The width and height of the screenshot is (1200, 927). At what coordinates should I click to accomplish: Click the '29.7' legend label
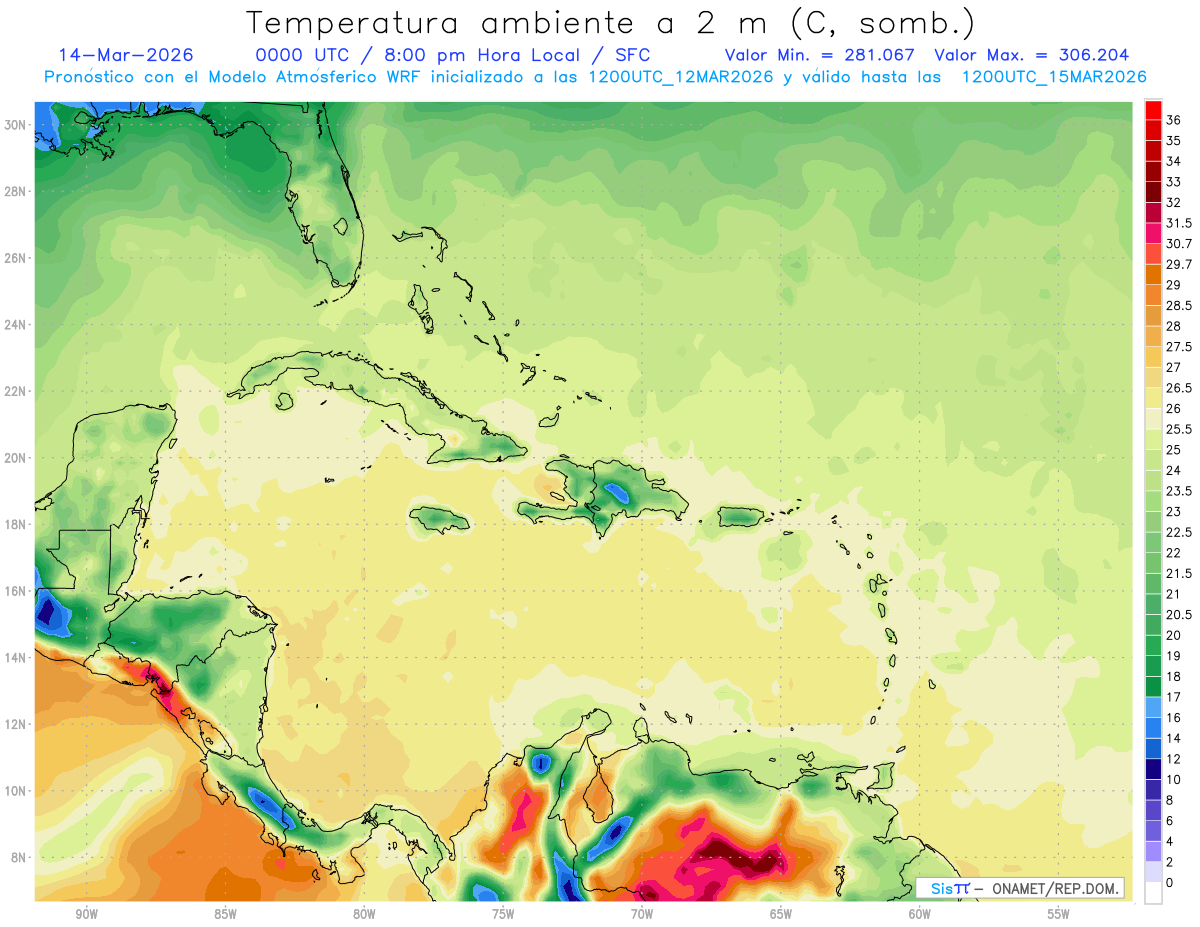point(1179,264)
